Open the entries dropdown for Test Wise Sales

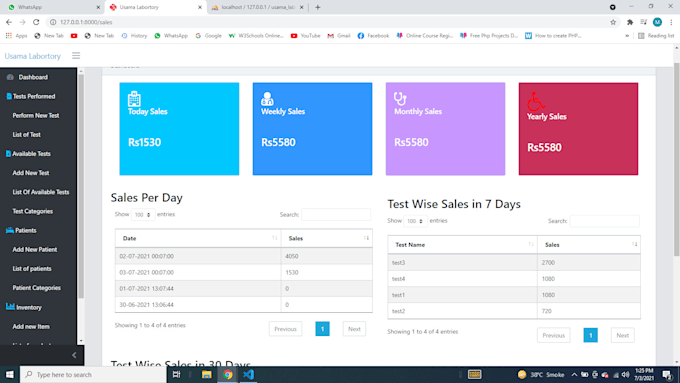coord(415,221)
